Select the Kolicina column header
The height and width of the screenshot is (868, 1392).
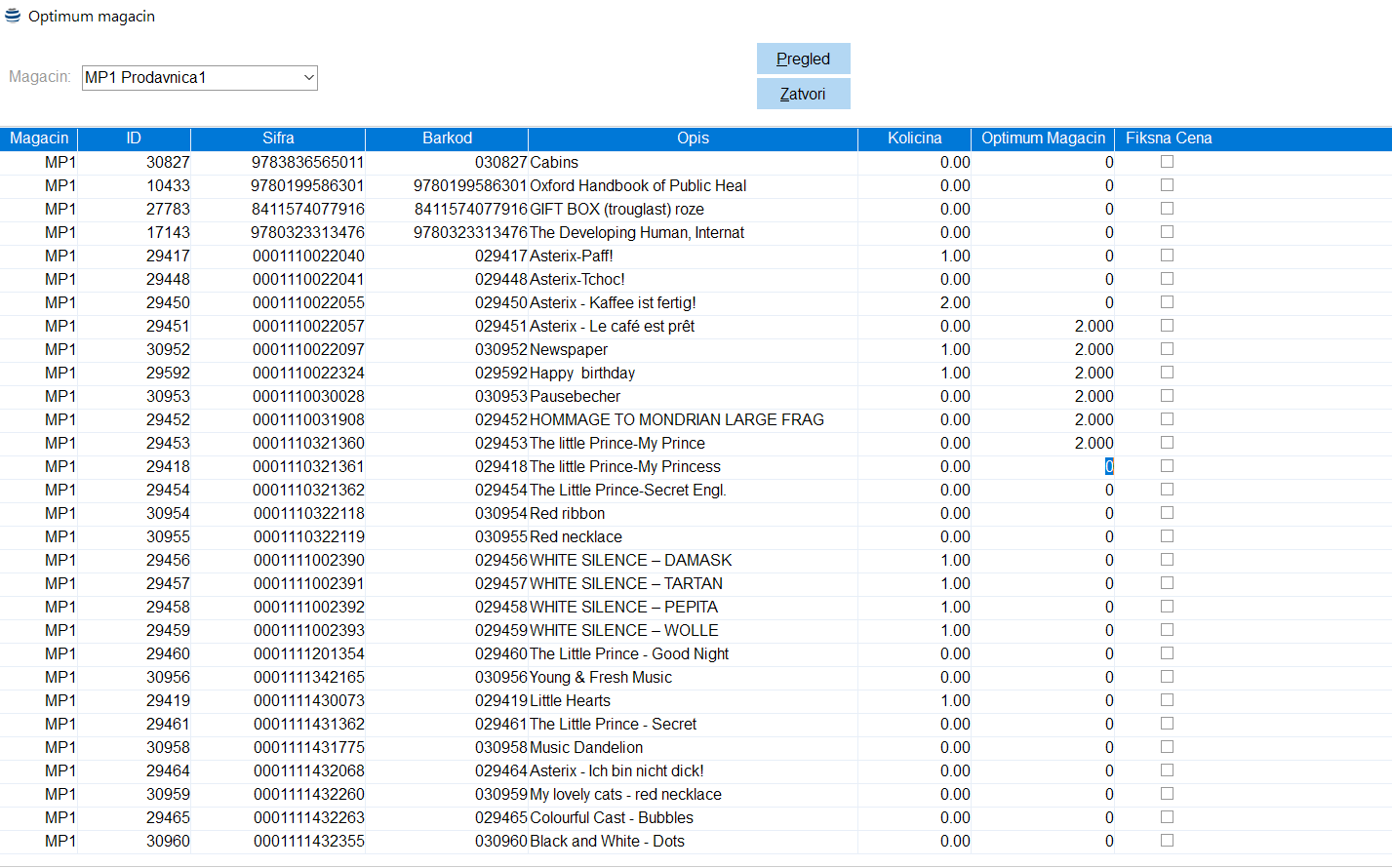click(914, 138)
